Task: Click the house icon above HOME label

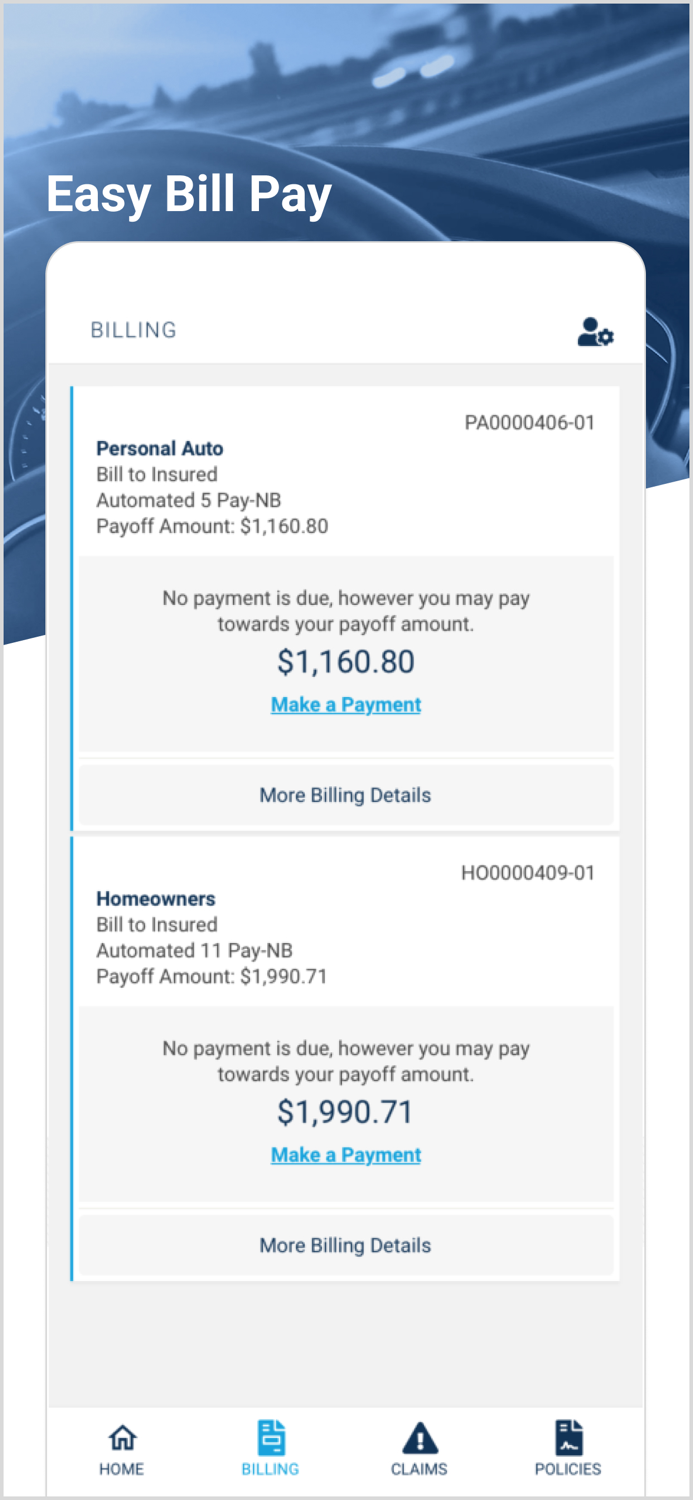Action: (x=122, y=1435)
